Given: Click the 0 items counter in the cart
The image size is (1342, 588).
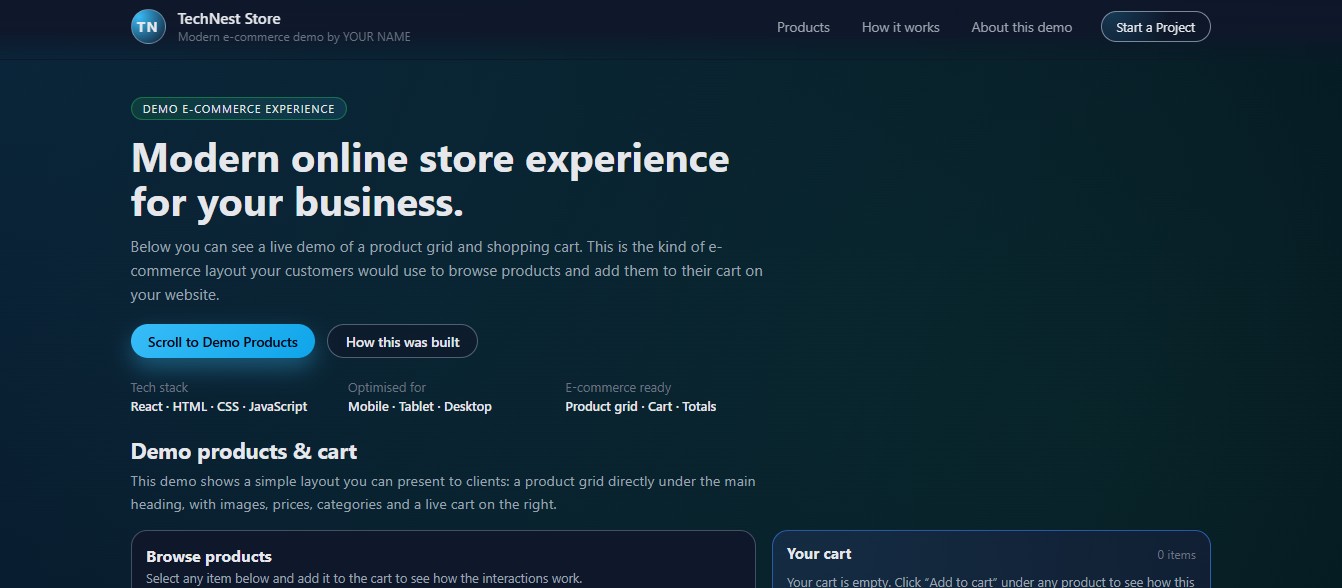Looking at the screenshot, I should coord(1176,554).
